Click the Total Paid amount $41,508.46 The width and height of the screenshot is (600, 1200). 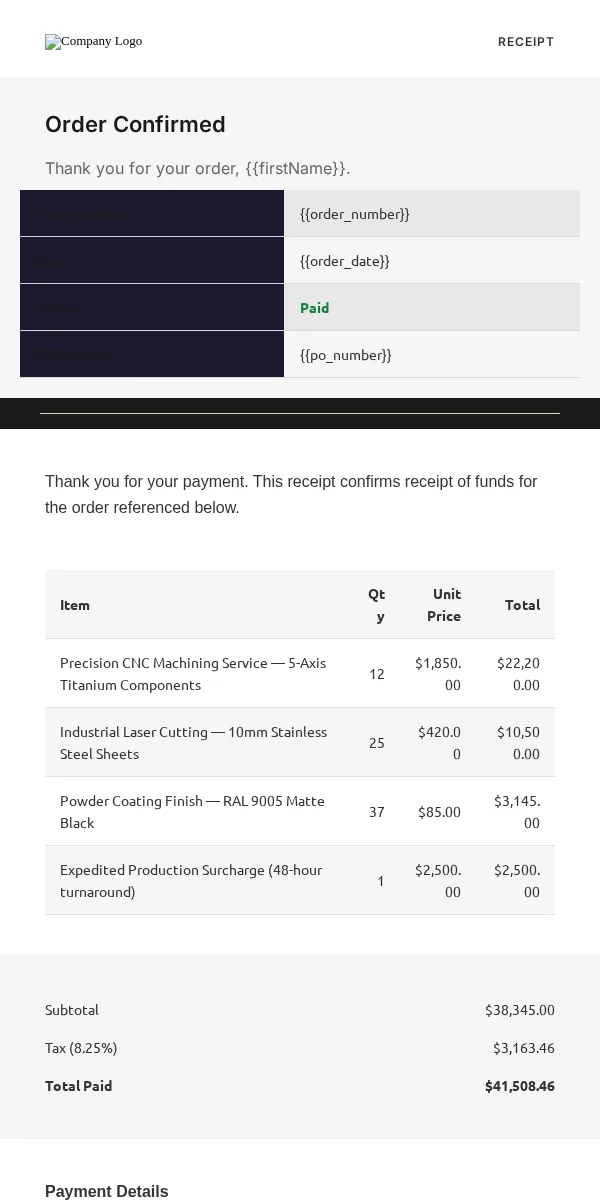coord(520,1085)
